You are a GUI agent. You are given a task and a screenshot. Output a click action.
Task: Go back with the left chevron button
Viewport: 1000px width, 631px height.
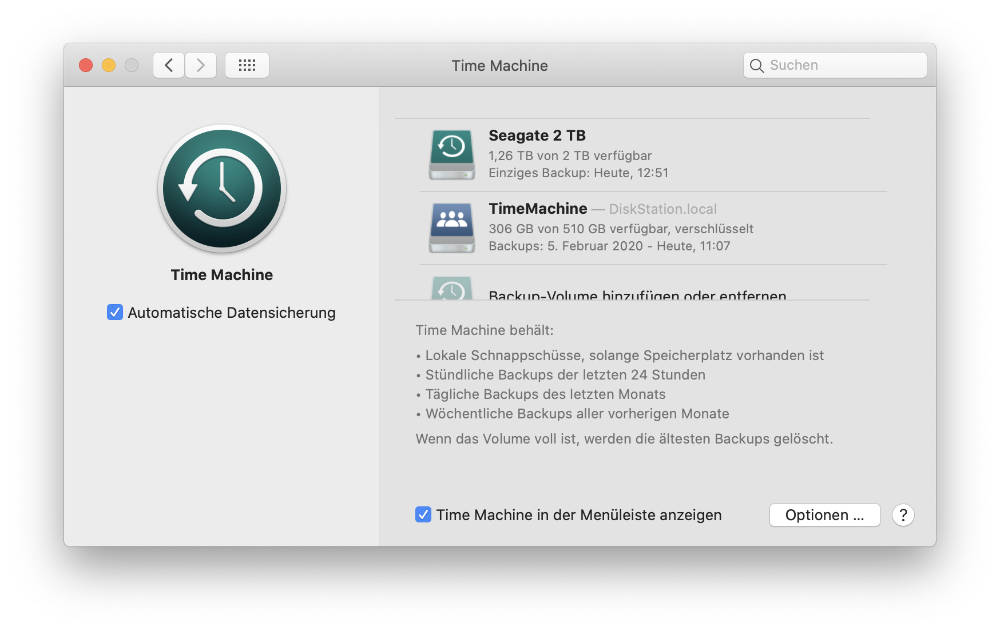tap(169, 65)
